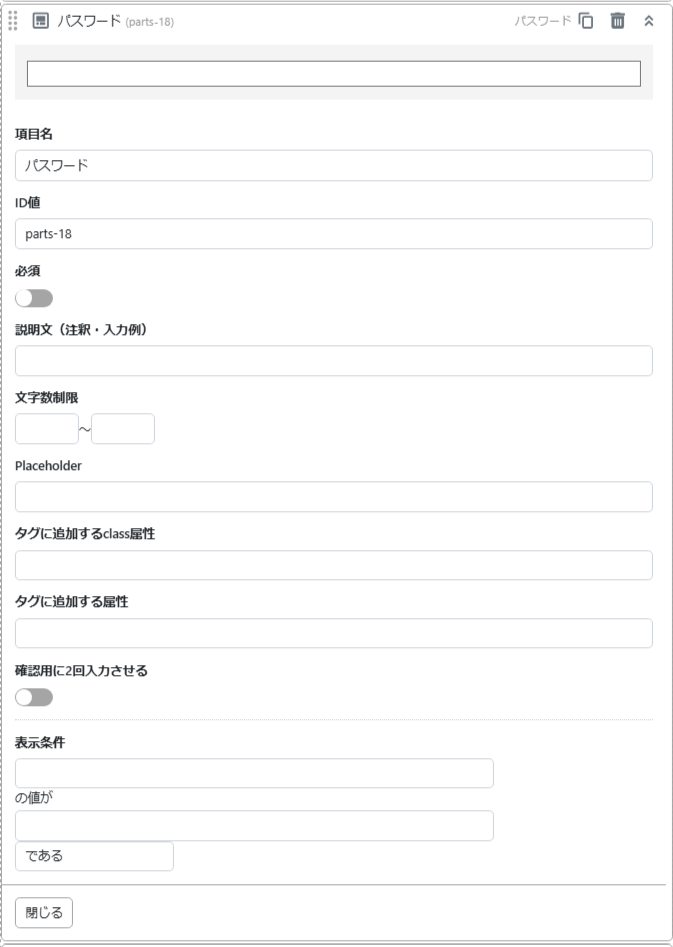
Task: Click the drag handle dots on the left
Action: point(11,19)
